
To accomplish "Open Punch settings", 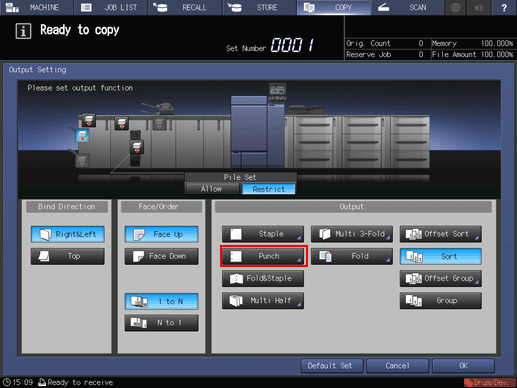I will click(x=263, y=256).
